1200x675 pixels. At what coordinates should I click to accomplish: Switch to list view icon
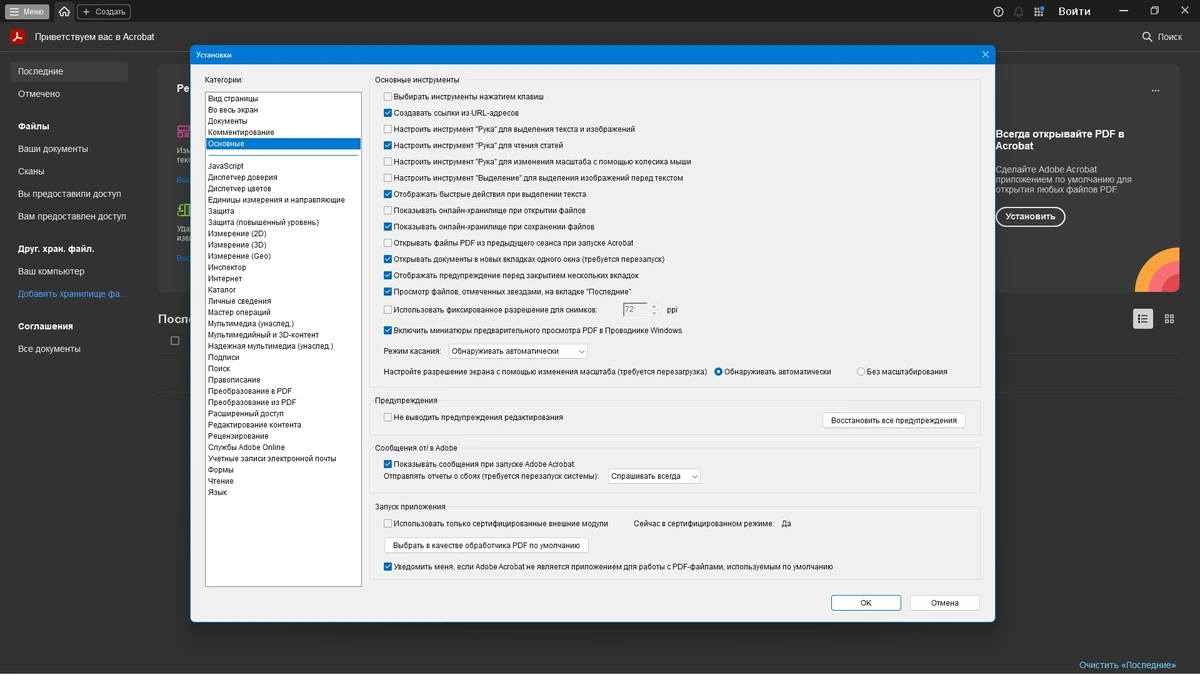(x=1142, y=318)
